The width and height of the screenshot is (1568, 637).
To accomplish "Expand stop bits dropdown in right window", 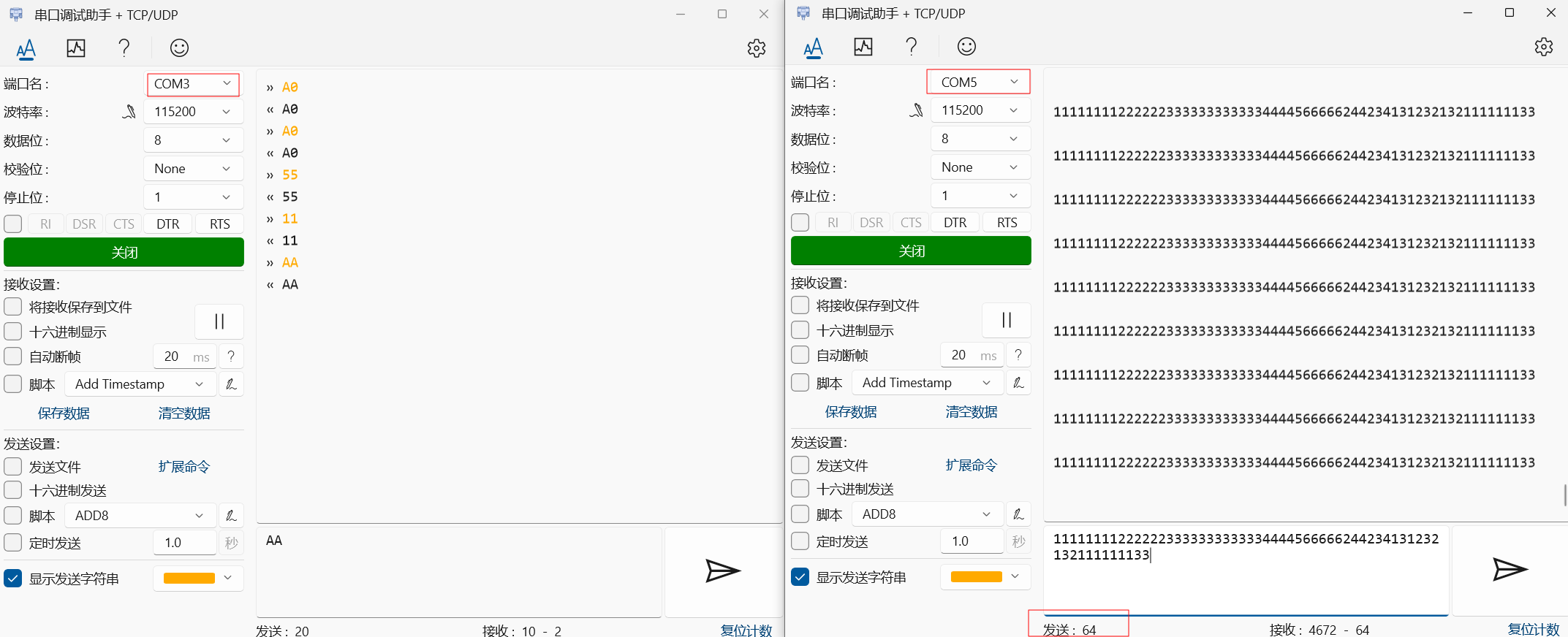I will pyautogui.click(x=981, y=196).
